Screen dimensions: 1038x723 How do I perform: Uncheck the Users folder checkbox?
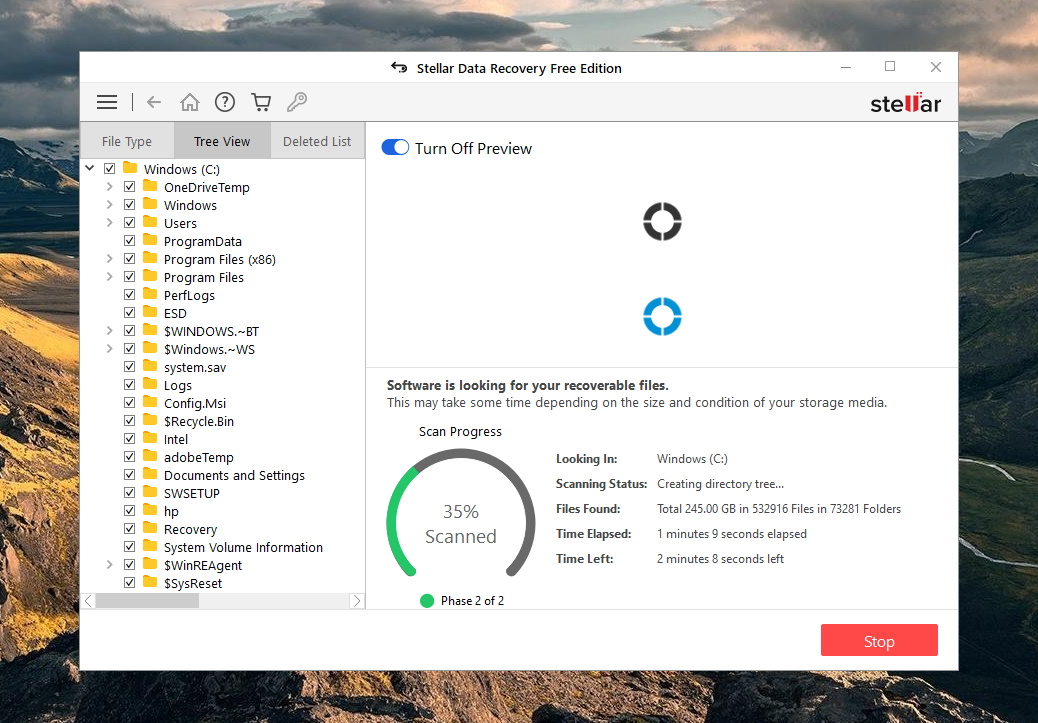pos(130,222)
